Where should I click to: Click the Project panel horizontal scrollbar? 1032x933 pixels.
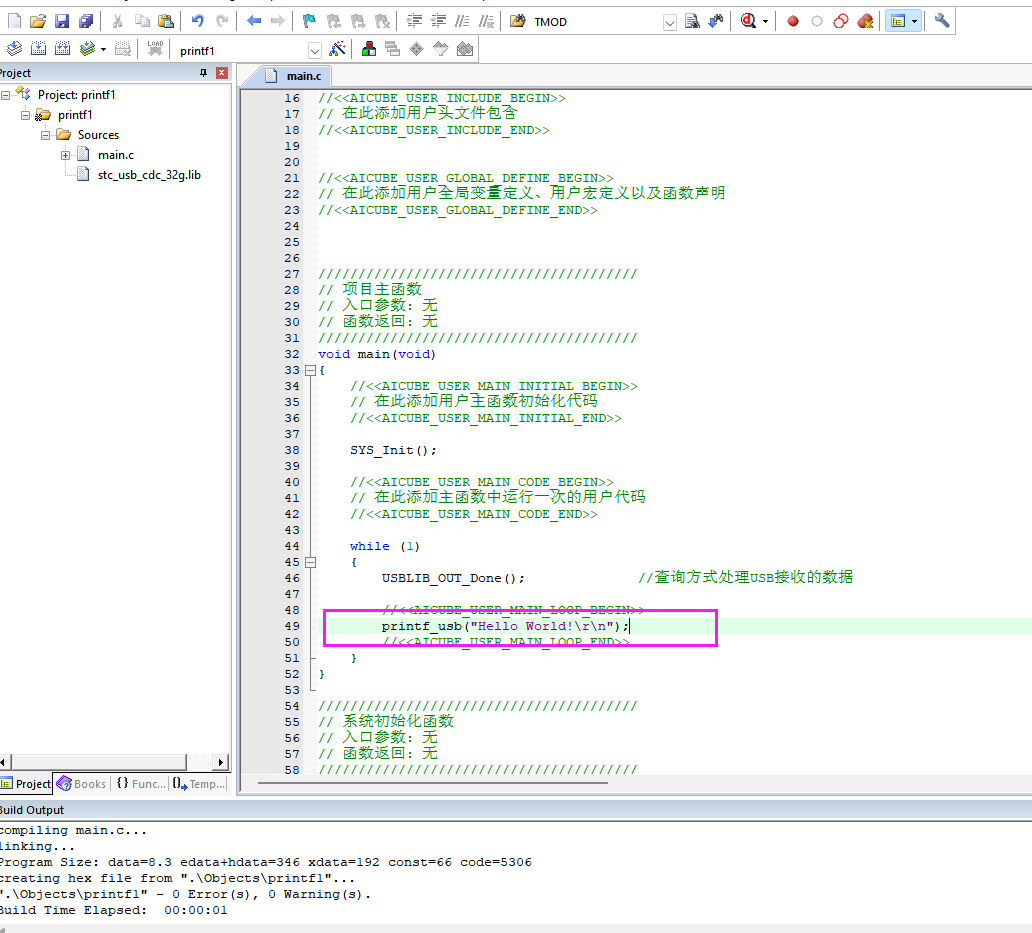pos(99,763)
